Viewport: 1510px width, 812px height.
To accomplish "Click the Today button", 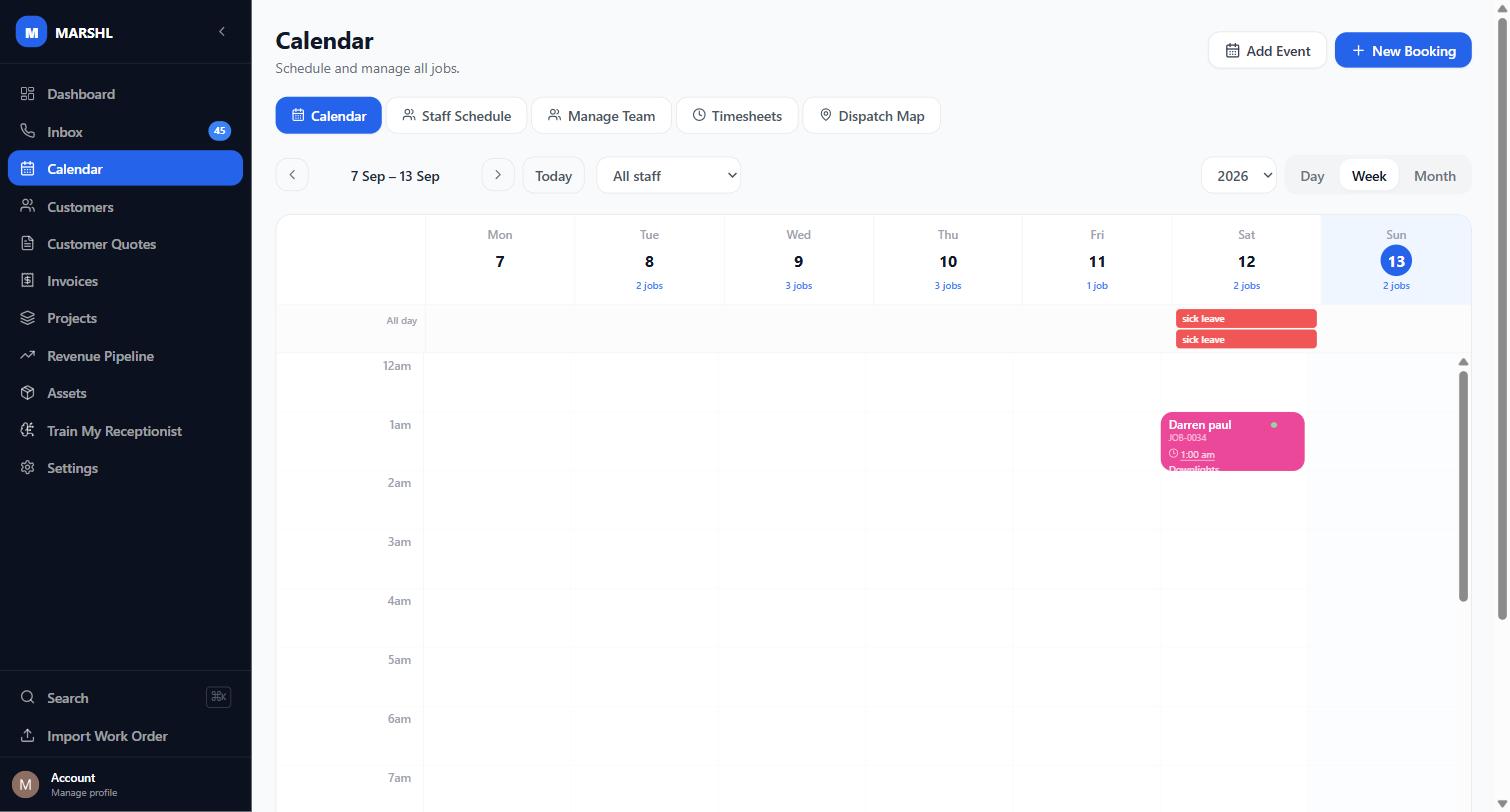I will coord(553,175).
